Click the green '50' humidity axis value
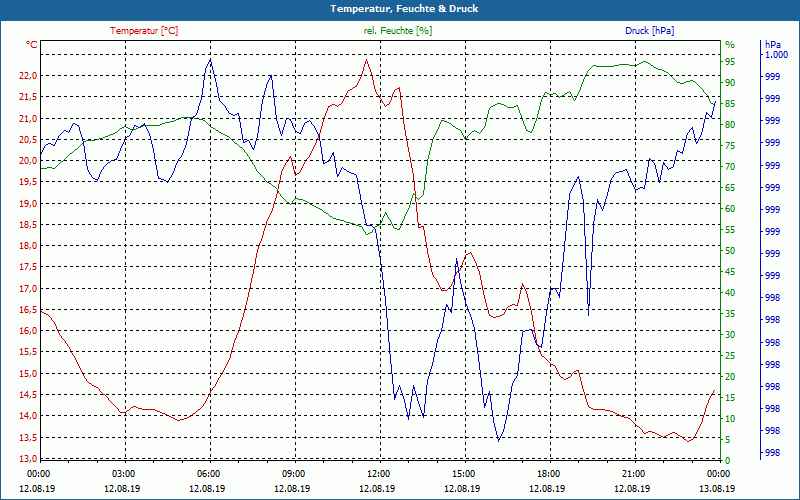The image size is (800, 500). tap(730, 251)
